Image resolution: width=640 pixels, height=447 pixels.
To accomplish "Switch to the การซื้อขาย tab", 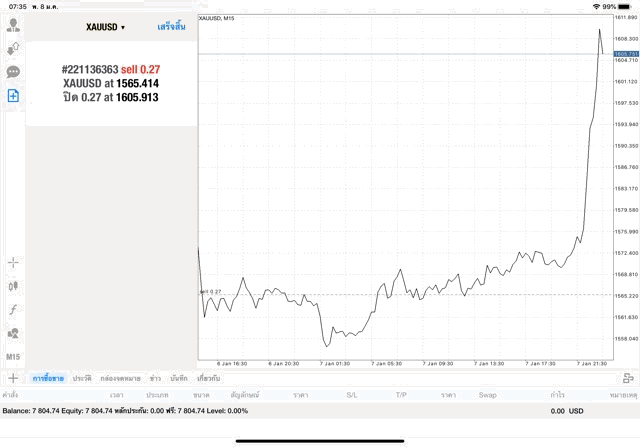I will (x=48, y=378).
